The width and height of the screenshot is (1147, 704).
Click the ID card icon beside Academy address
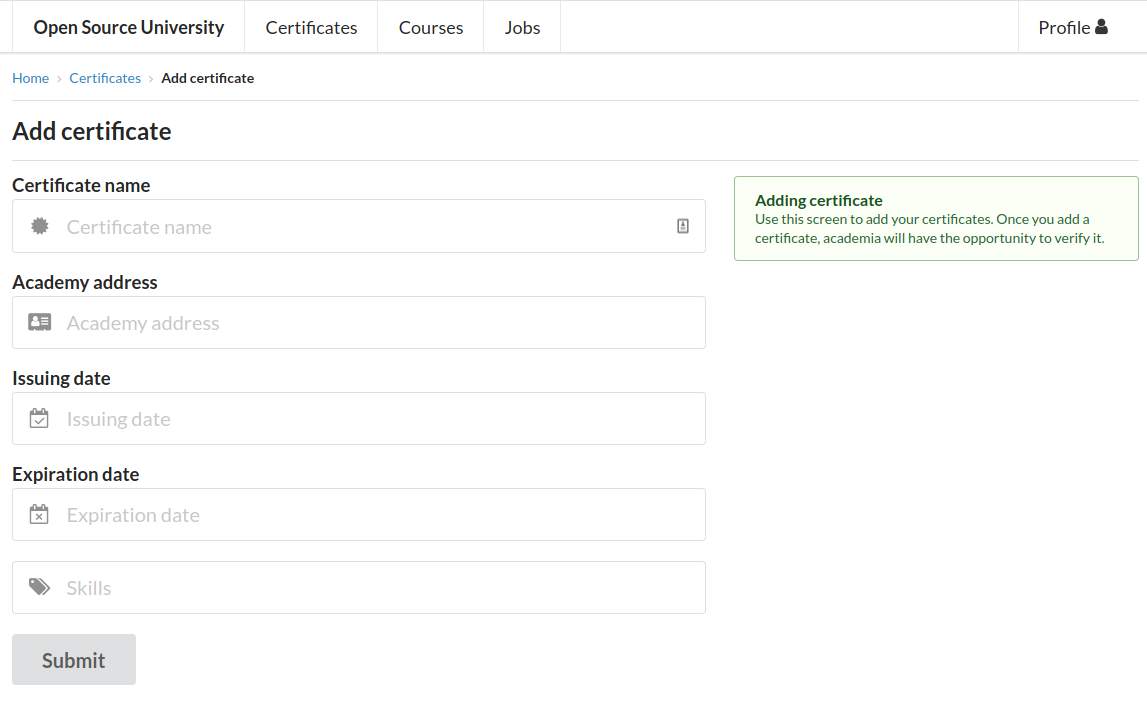click(39, 322)
